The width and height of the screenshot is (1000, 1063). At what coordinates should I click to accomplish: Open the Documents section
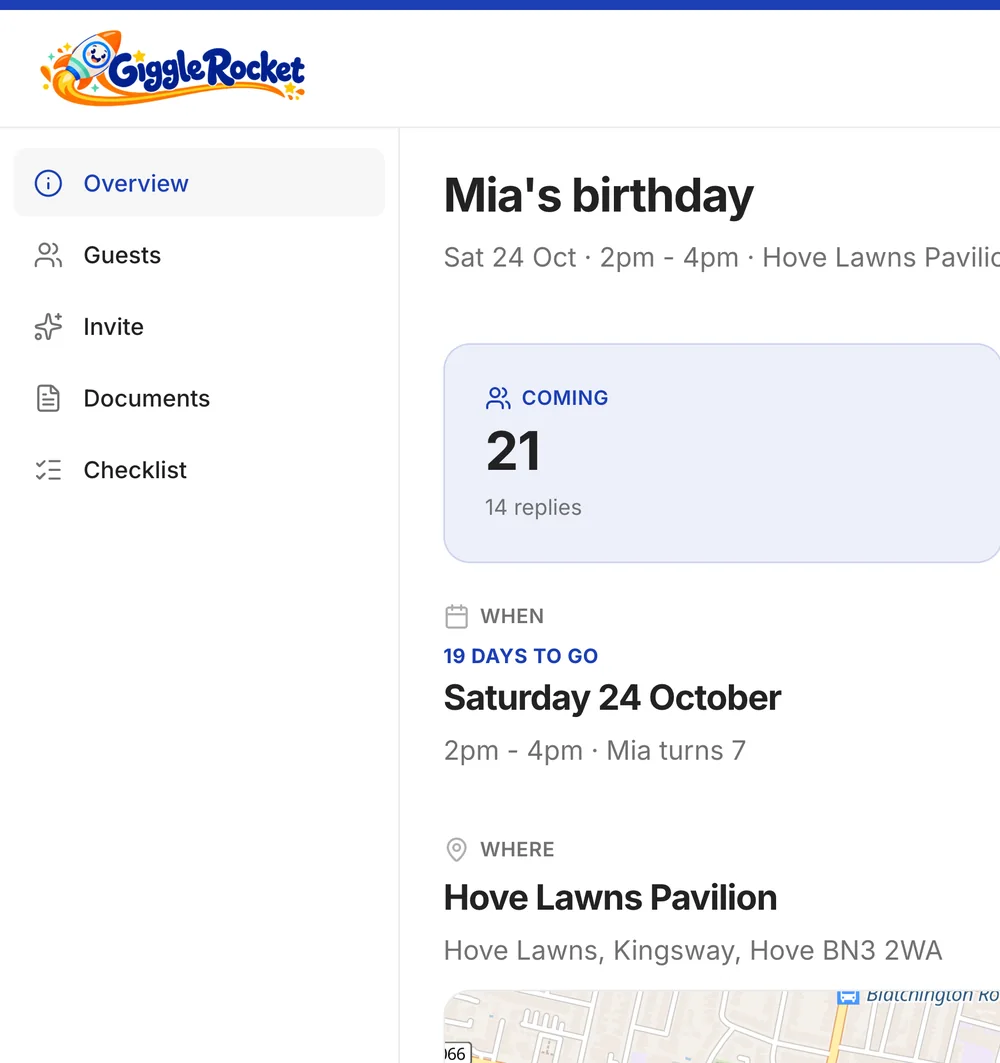click(199, 398)
